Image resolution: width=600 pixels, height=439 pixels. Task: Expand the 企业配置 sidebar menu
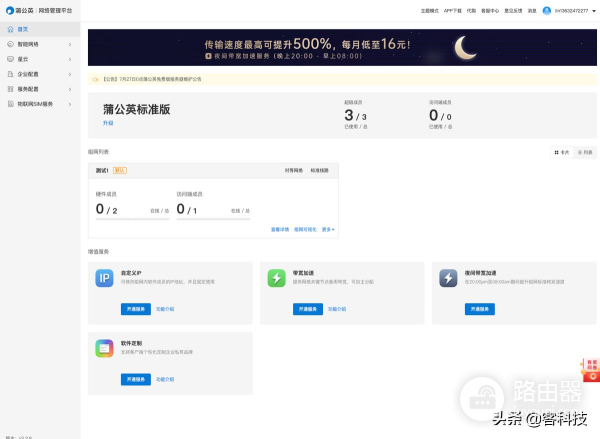pyautogui.click(x=40, y=74)
